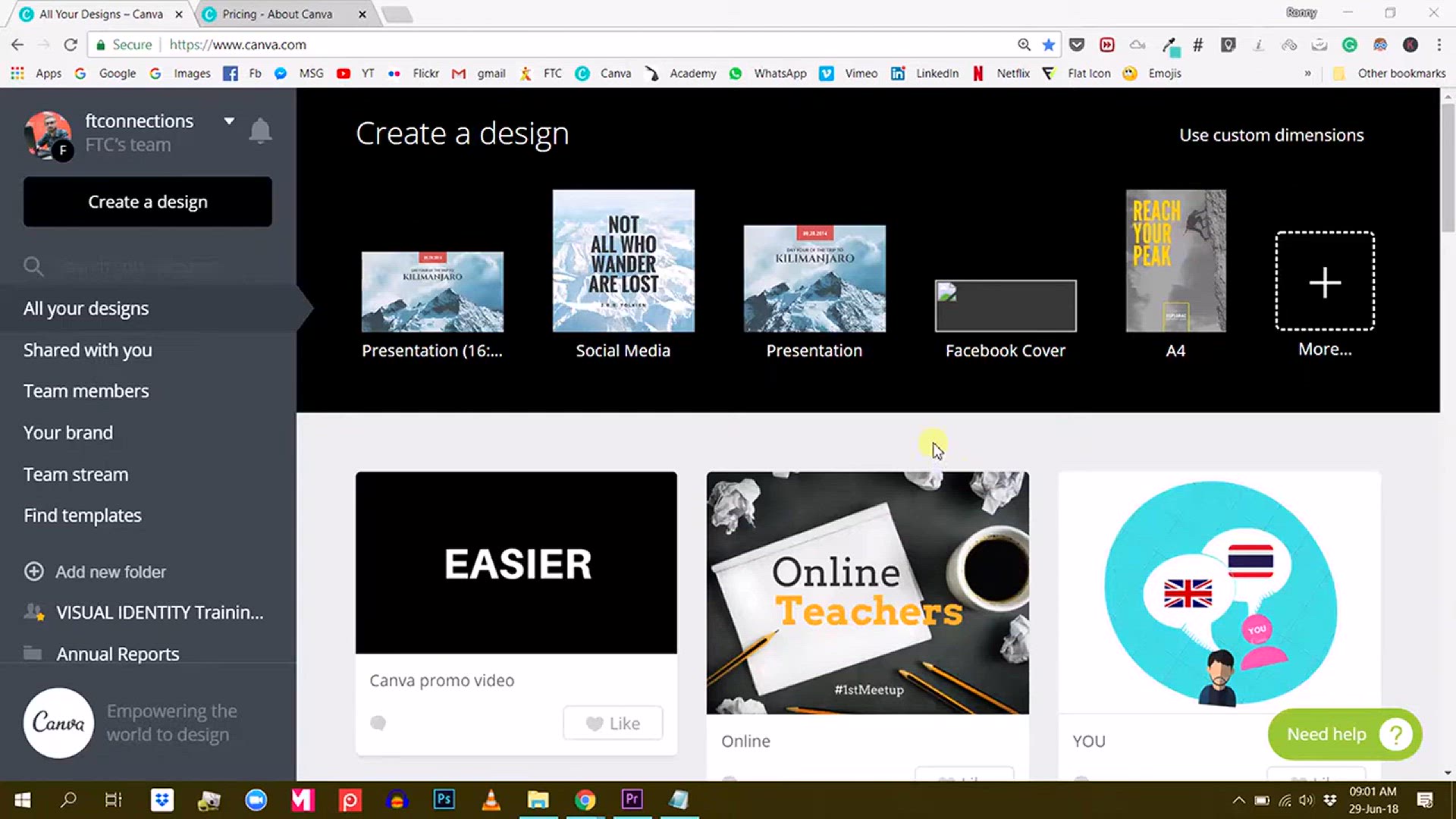Show hidden system tray icons
The height and width of the screenshot is (819, 1456).
[1238, 800]
